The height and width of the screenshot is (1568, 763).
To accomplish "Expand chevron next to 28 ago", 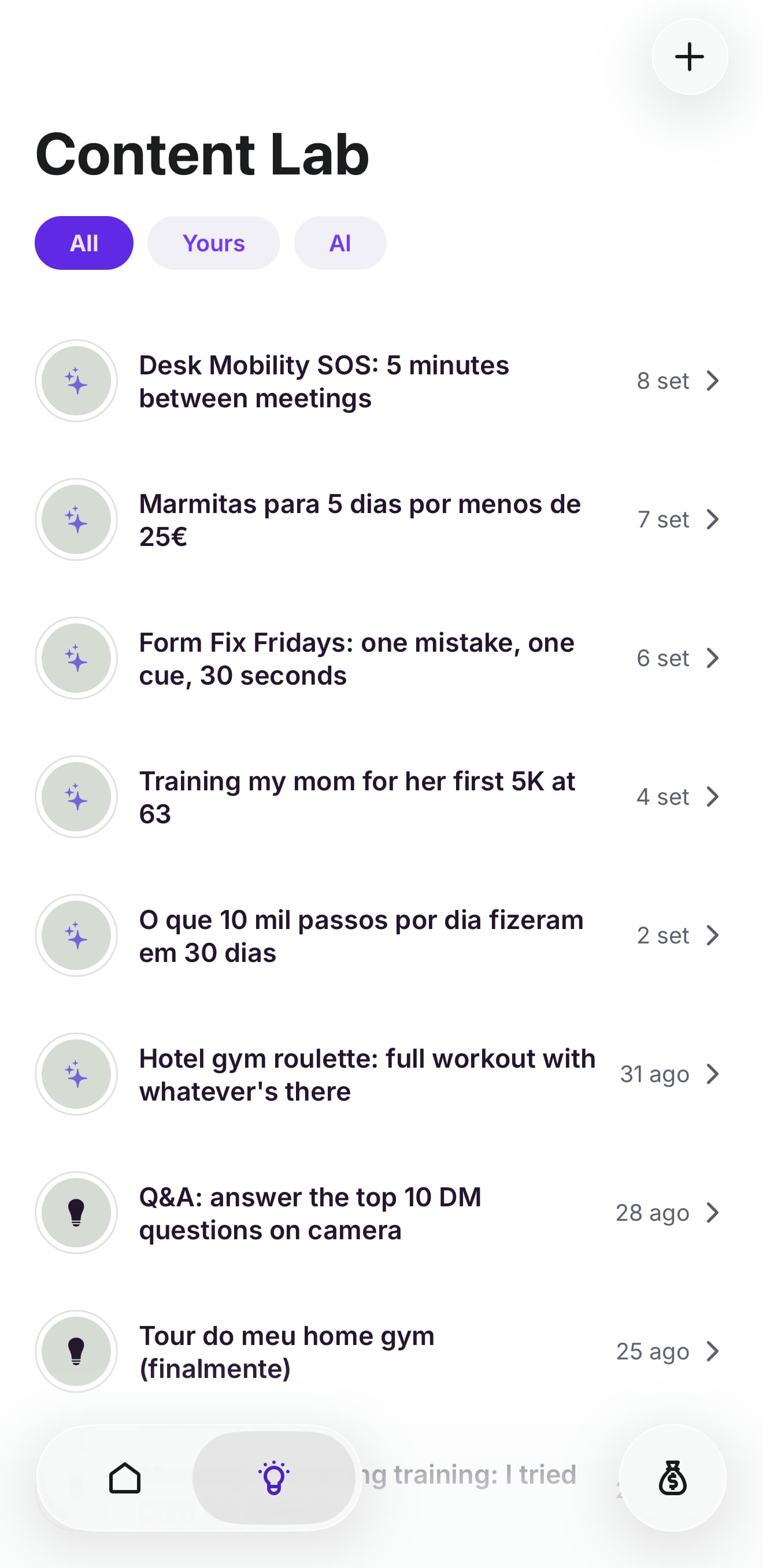I will pos(713,1213).
